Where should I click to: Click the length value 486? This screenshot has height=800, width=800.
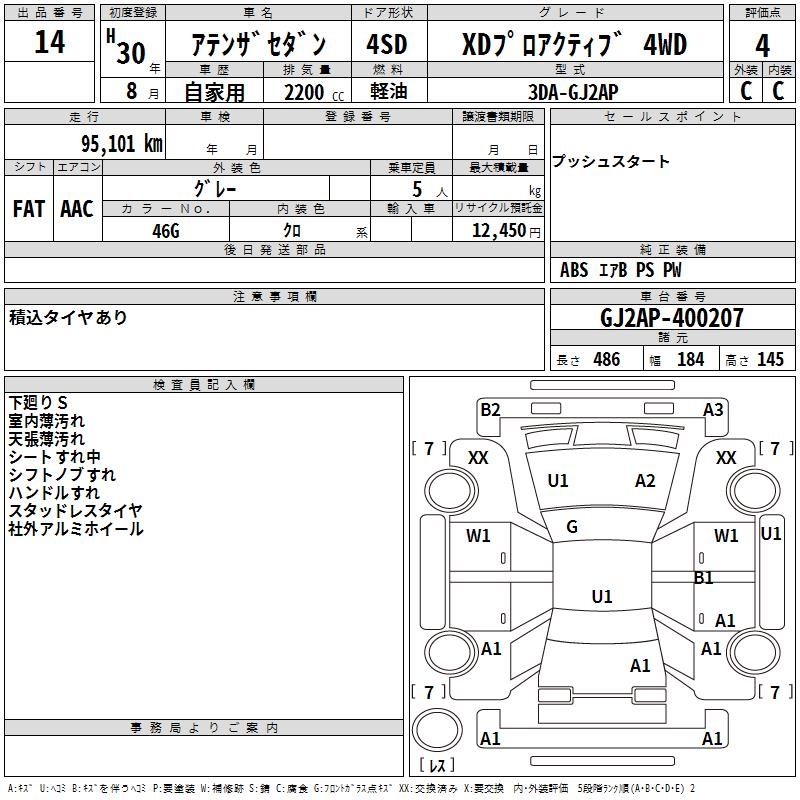point(606,359)
